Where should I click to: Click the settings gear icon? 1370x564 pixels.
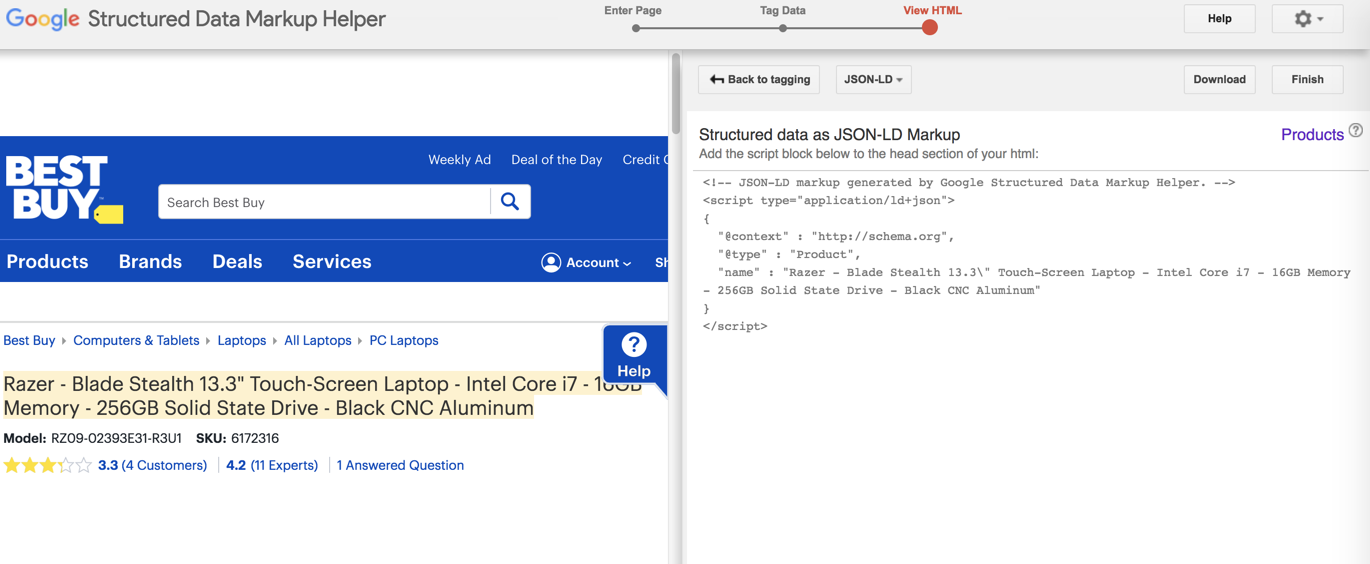tap(1303, 19)
